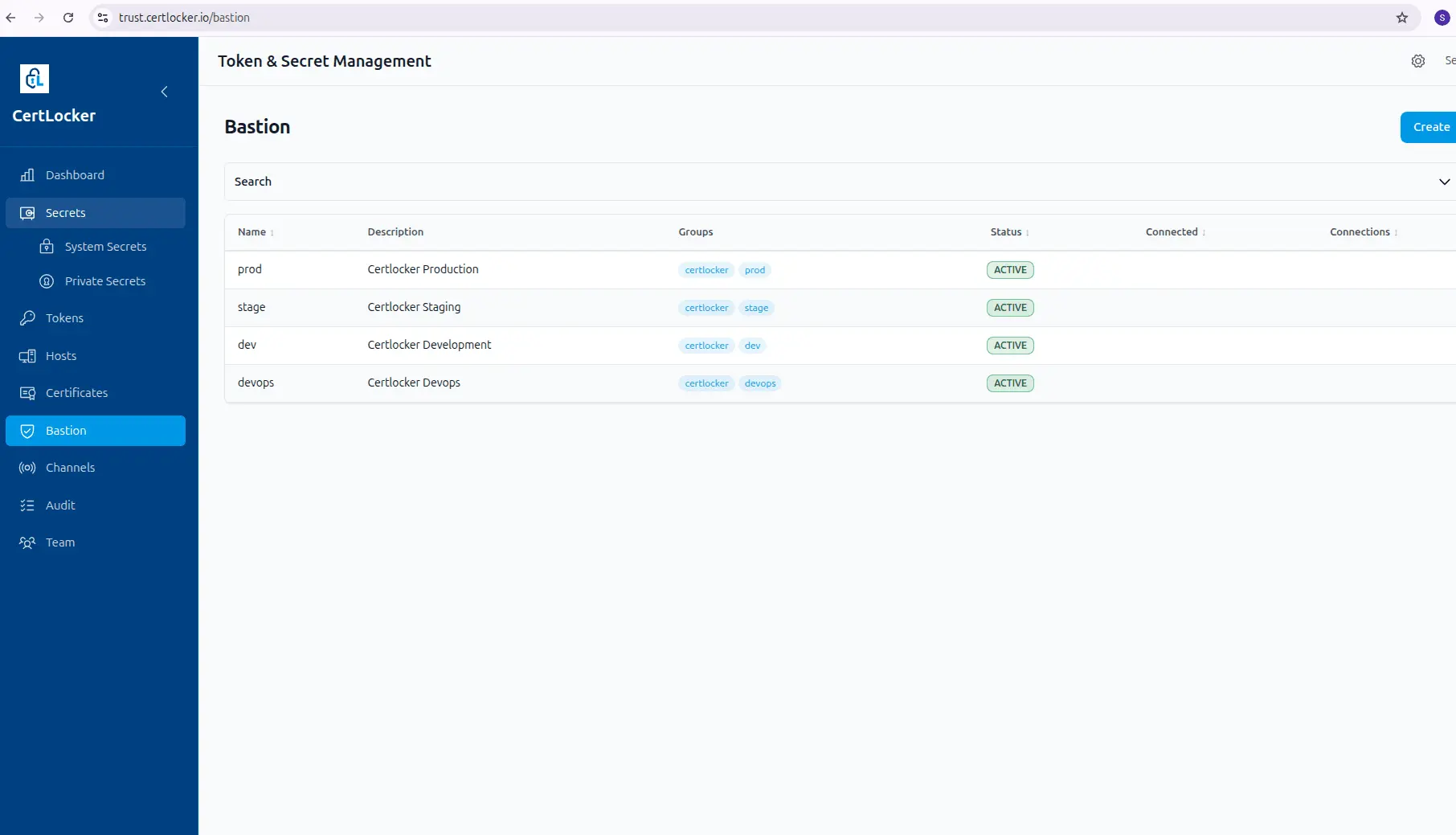This screenshot has height=835, width=1456.
Task: Click the System Secrets lock icon
Action: [x=47, y=247]
